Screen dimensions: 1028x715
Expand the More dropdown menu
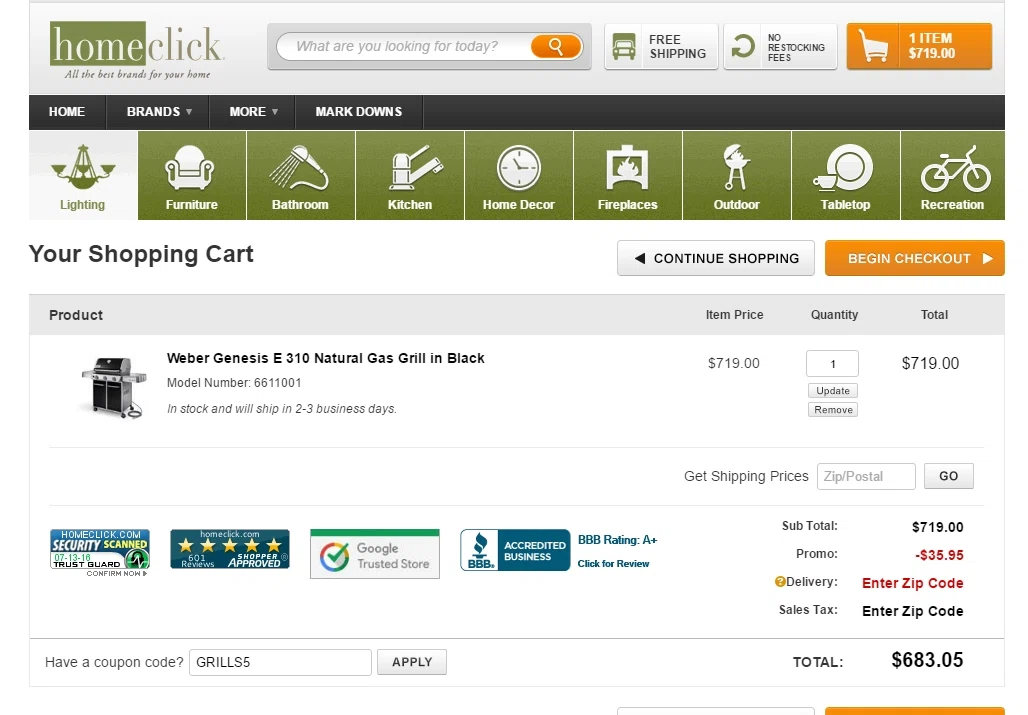coord(253,111)
